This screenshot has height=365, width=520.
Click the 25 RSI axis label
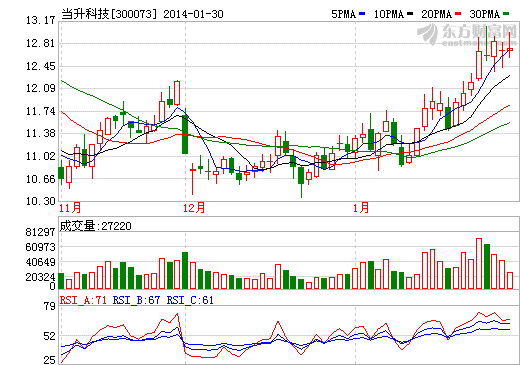point(50,360)
